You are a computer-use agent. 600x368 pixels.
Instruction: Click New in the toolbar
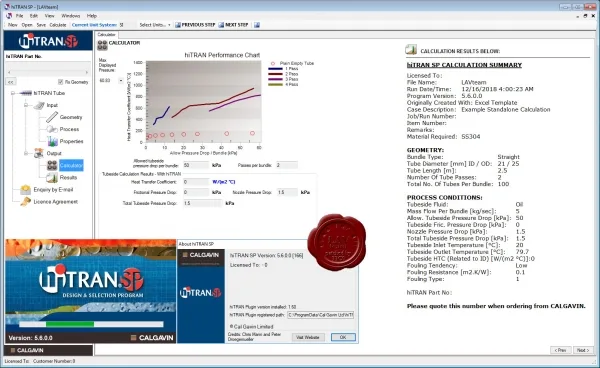click(x=13, y=25)
